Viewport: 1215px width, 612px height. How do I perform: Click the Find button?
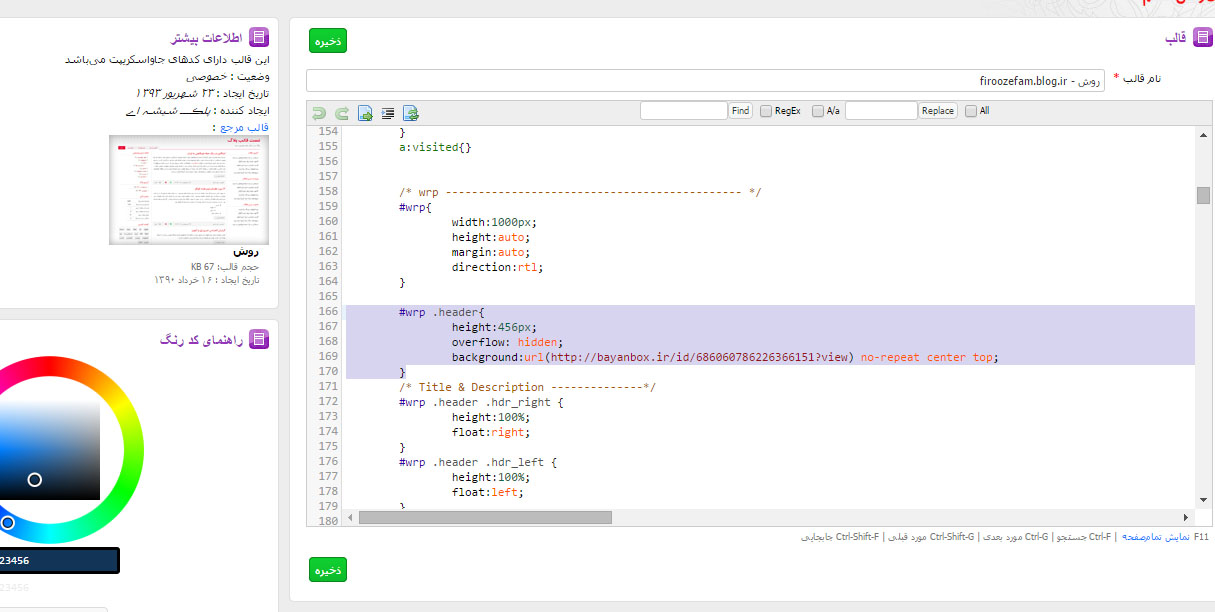(x=741, y=111)
